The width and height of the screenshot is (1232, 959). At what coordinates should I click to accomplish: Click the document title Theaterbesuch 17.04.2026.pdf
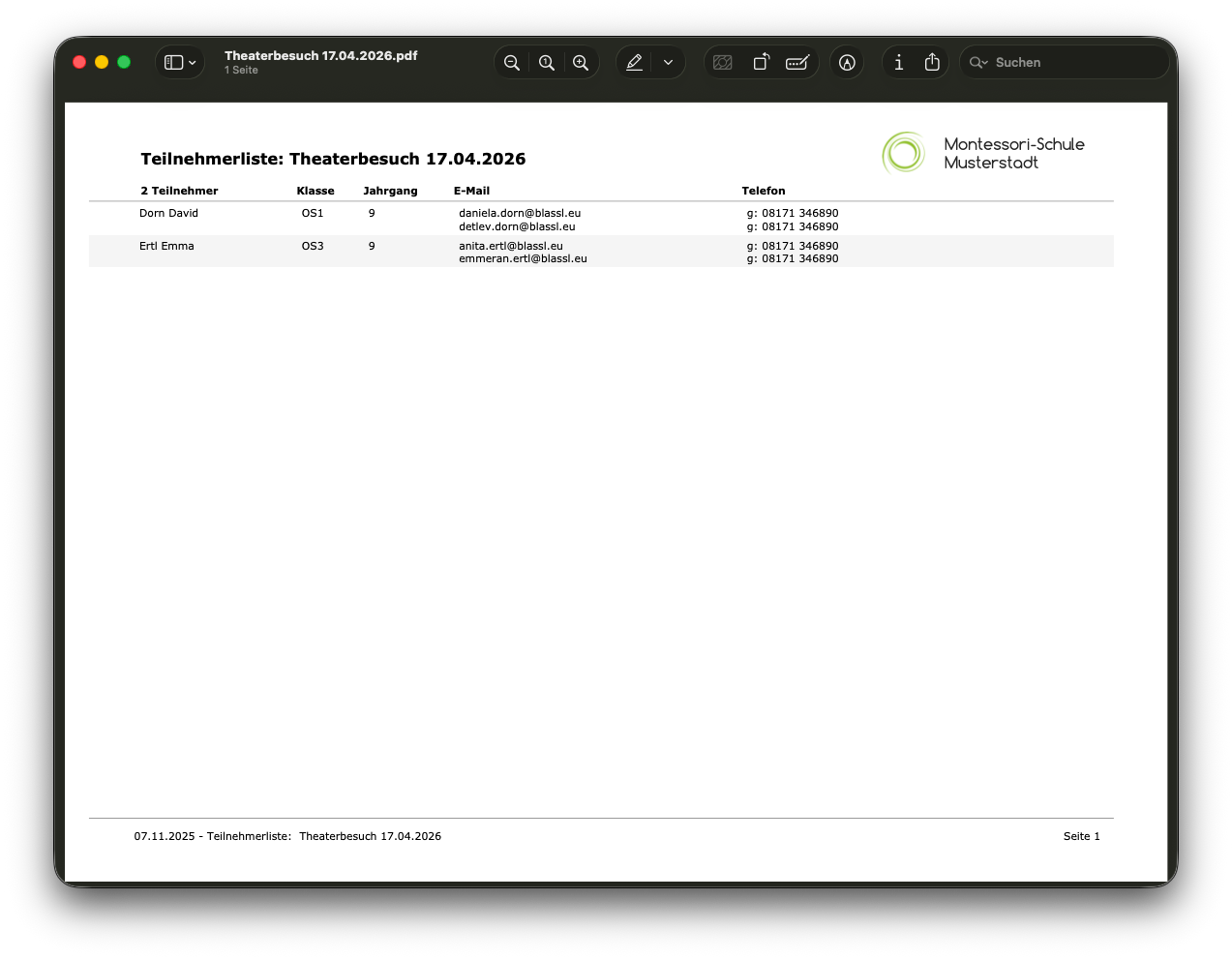(320, 56)
